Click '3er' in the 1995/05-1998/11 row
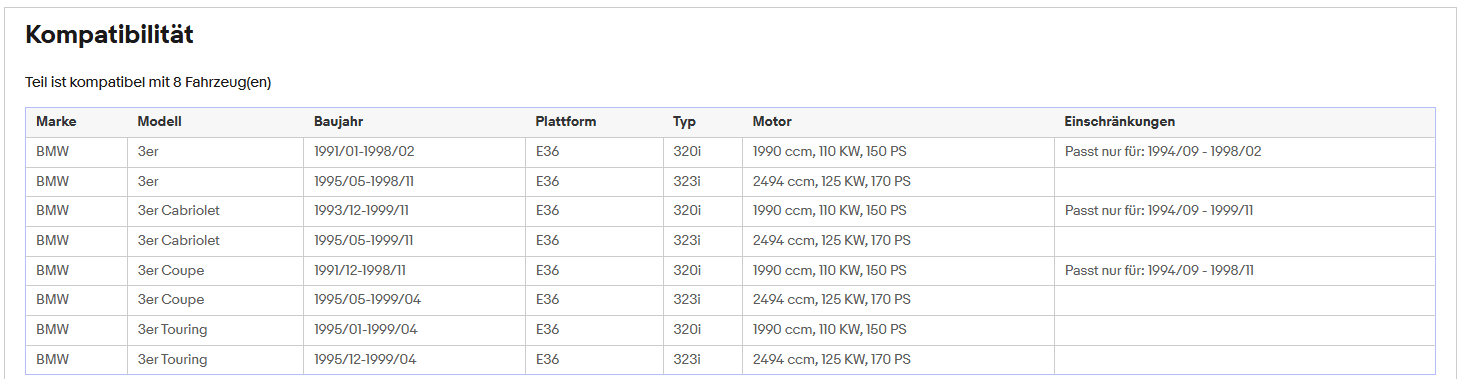The width and height of the screenshot is (1463, 379). click(148, 182)
